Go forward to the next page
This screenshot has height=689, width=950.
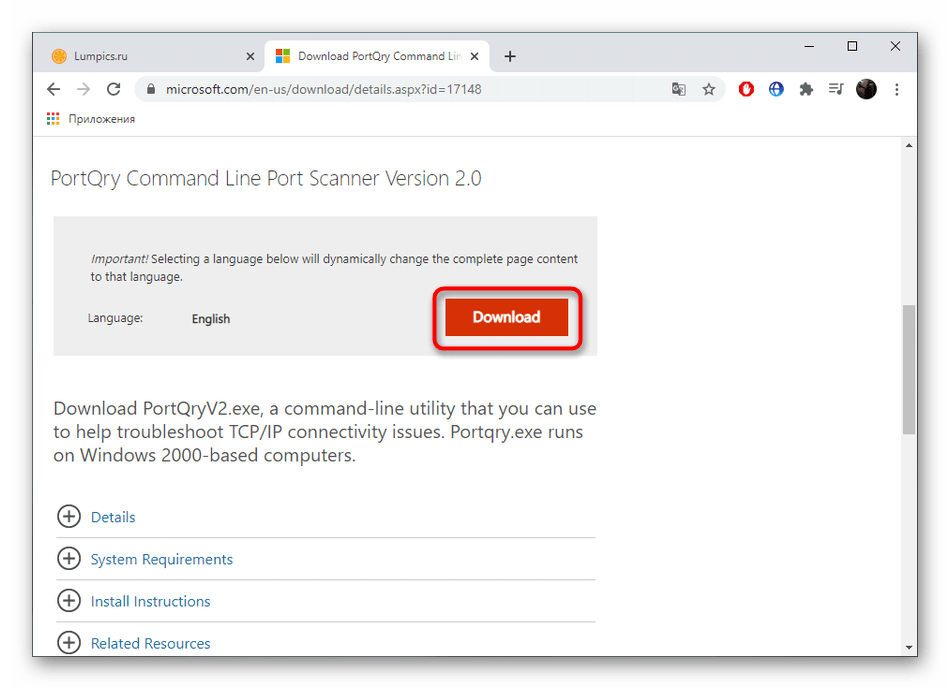tap(84, 89)
